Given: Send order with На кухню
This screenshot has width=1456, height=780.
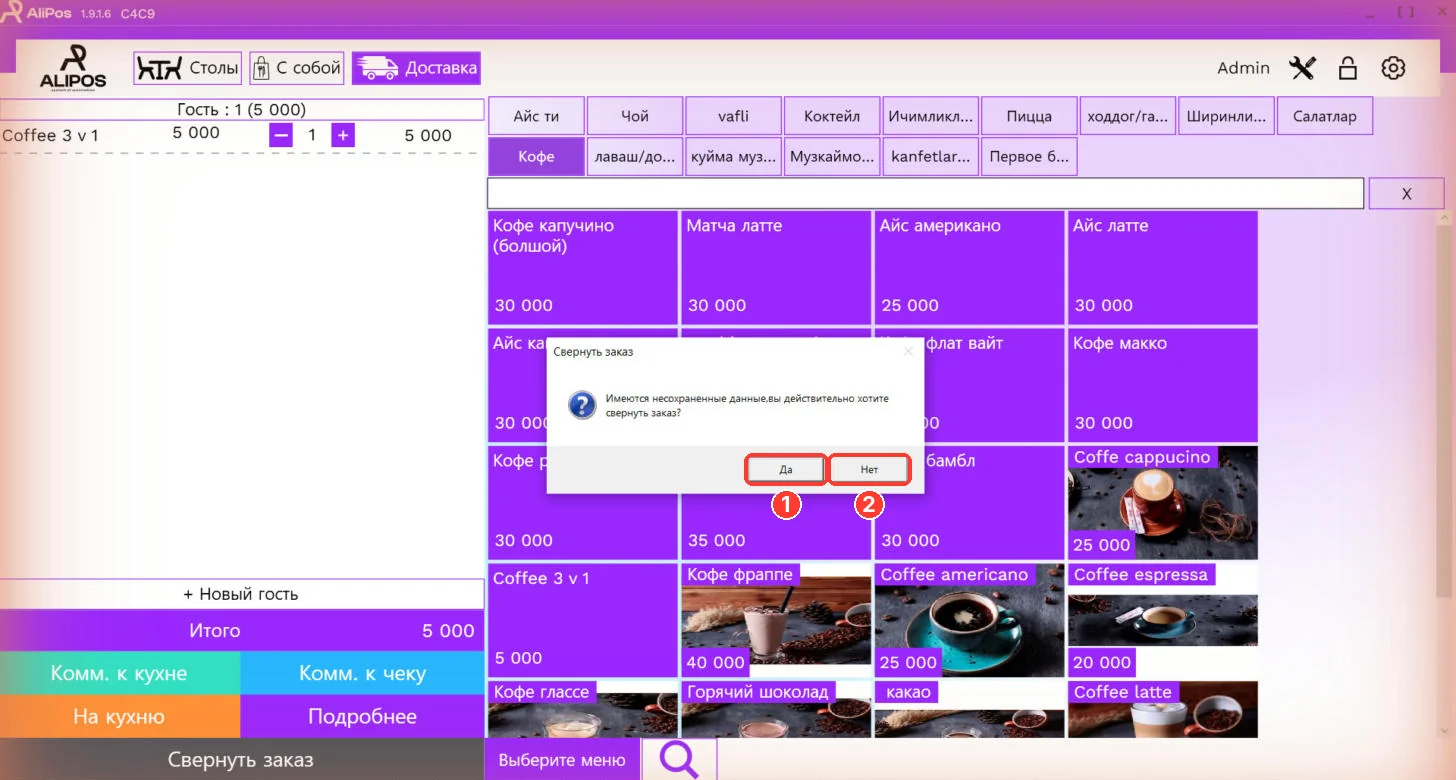Looking at the screenshot, I should click(x=119, y=717).
